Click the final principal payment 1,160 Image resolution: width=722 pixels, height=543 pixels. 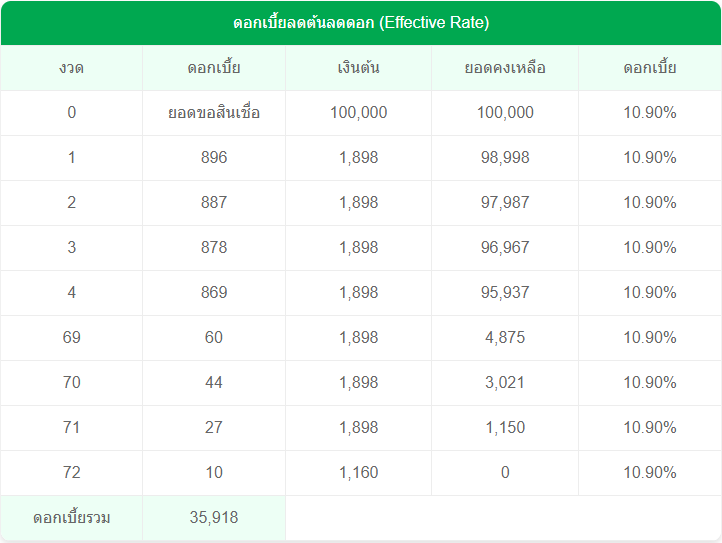click(x=358, y=473)
